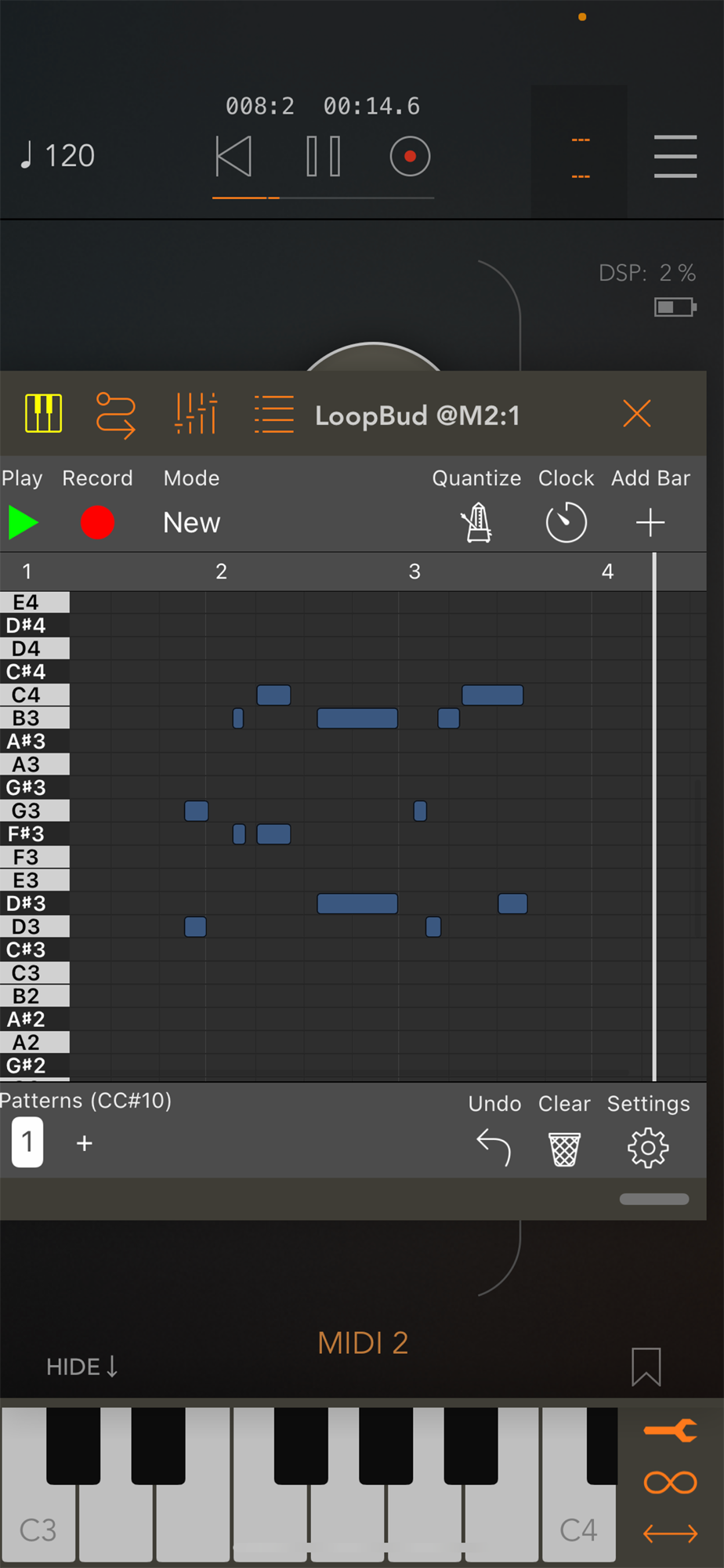
Task: Select pattern 1
Action: coord(27,1142)
